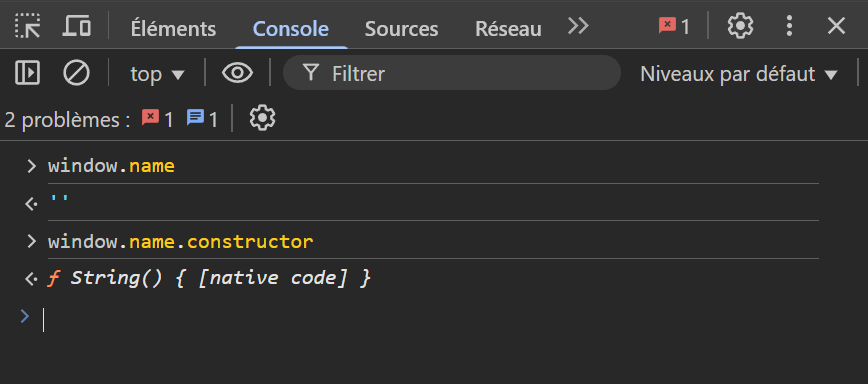Image resolution: width=868 pixels, height=384 pixels.
Task: Click the blue message issue counter
Action: (202, 118)
